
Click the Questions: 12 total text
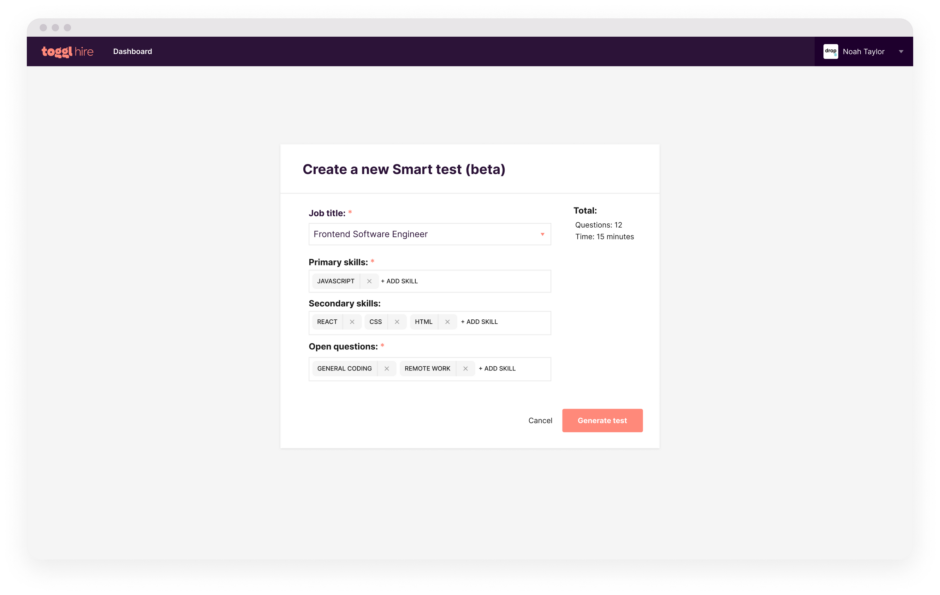[598, 225]
